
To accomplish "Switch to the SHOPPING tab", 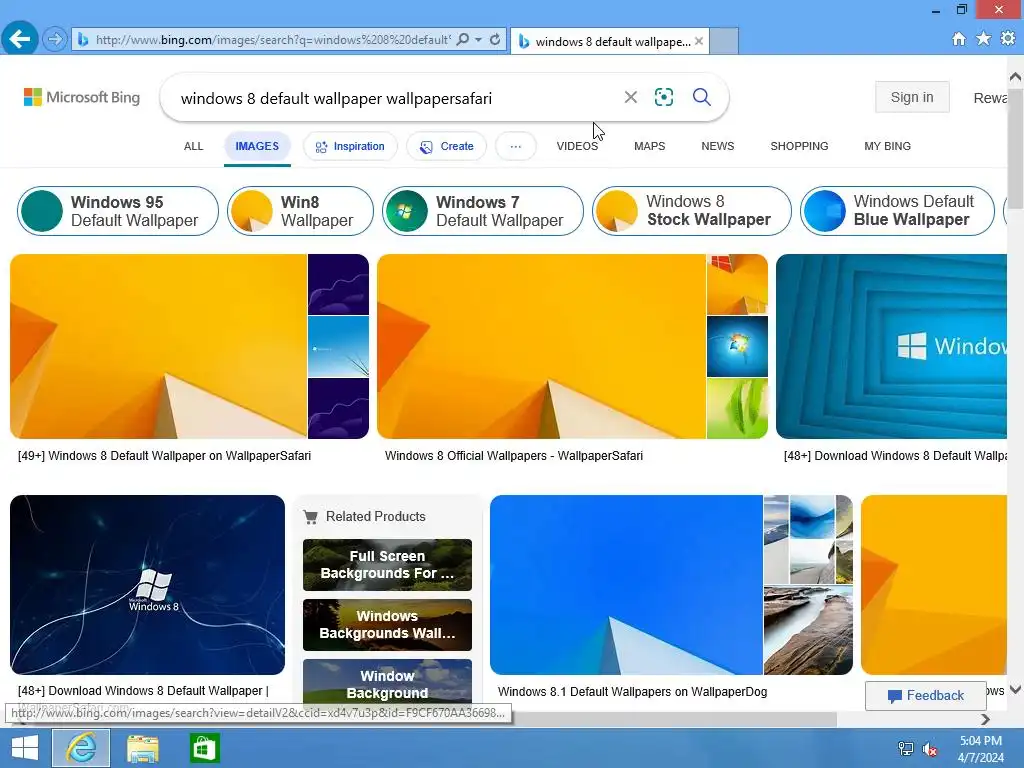I will point(799,146).
